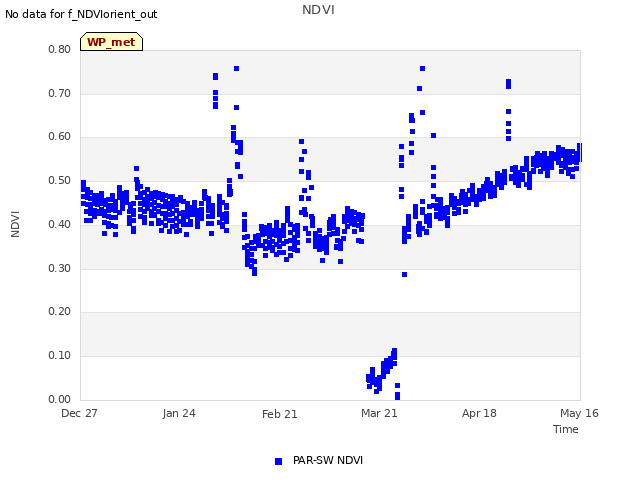Click the vertical NDVI y-axis title
The width and height of the screenshot is (640, 480).
[15, 224]
